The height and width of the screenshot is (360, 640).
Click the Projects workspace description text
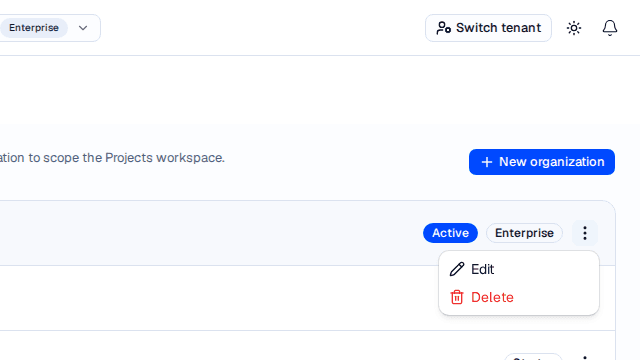112,158
